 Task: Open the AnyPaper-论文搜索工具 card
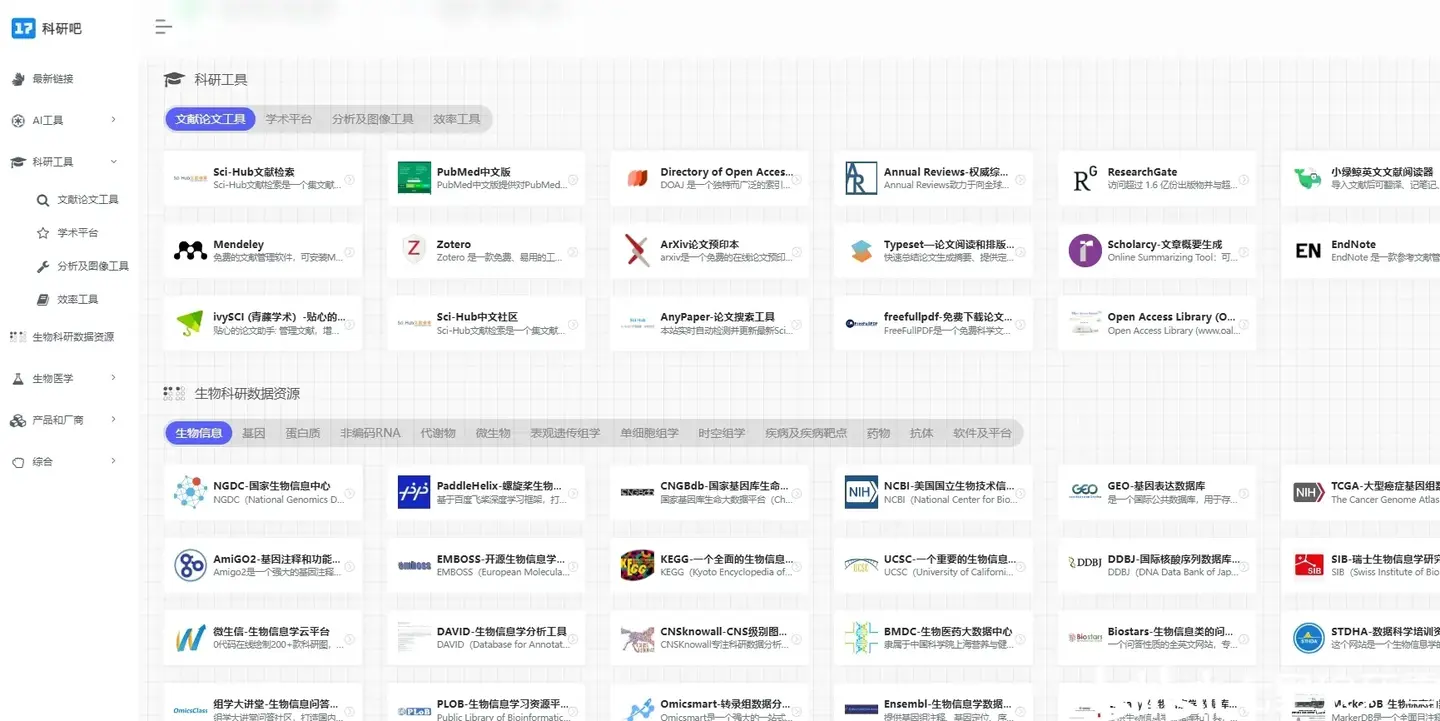click(x=710, y=323)
